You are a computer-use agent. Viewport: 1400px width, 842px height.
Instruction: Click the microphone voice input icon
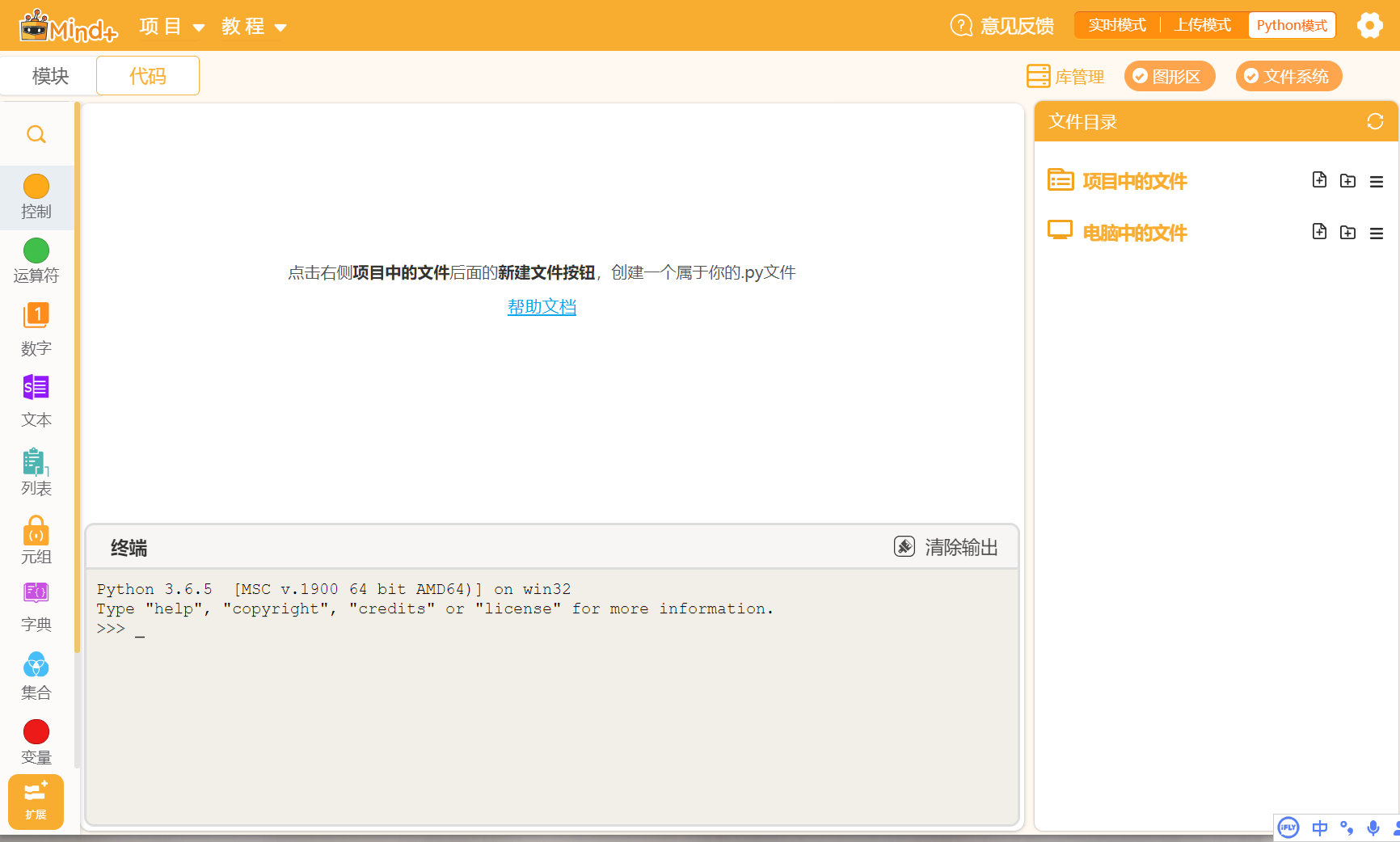pyautogui.click(x=1373, y=828)
